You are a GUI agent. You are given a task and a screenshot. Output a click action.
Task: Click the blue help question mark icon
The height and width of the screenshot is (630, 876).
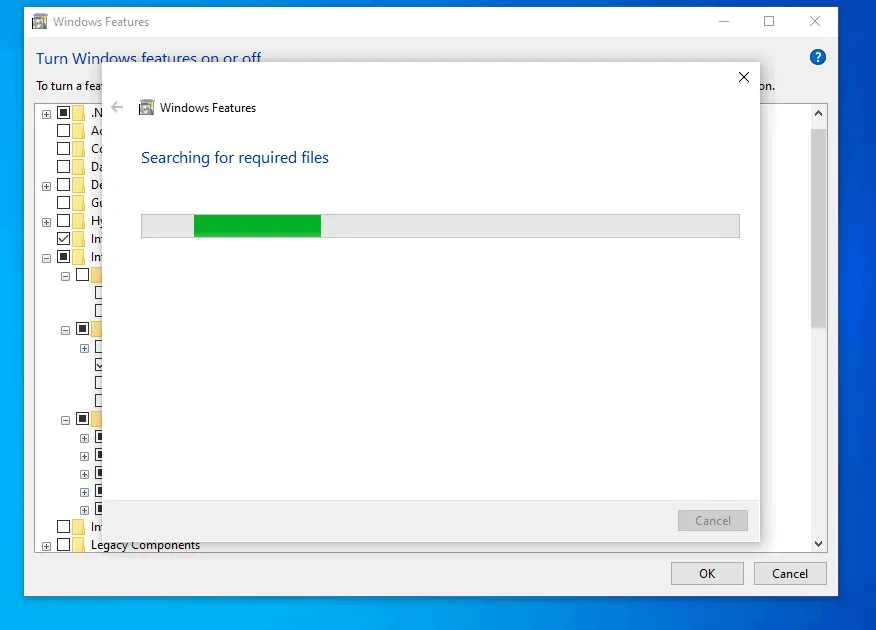pos(817,57)
